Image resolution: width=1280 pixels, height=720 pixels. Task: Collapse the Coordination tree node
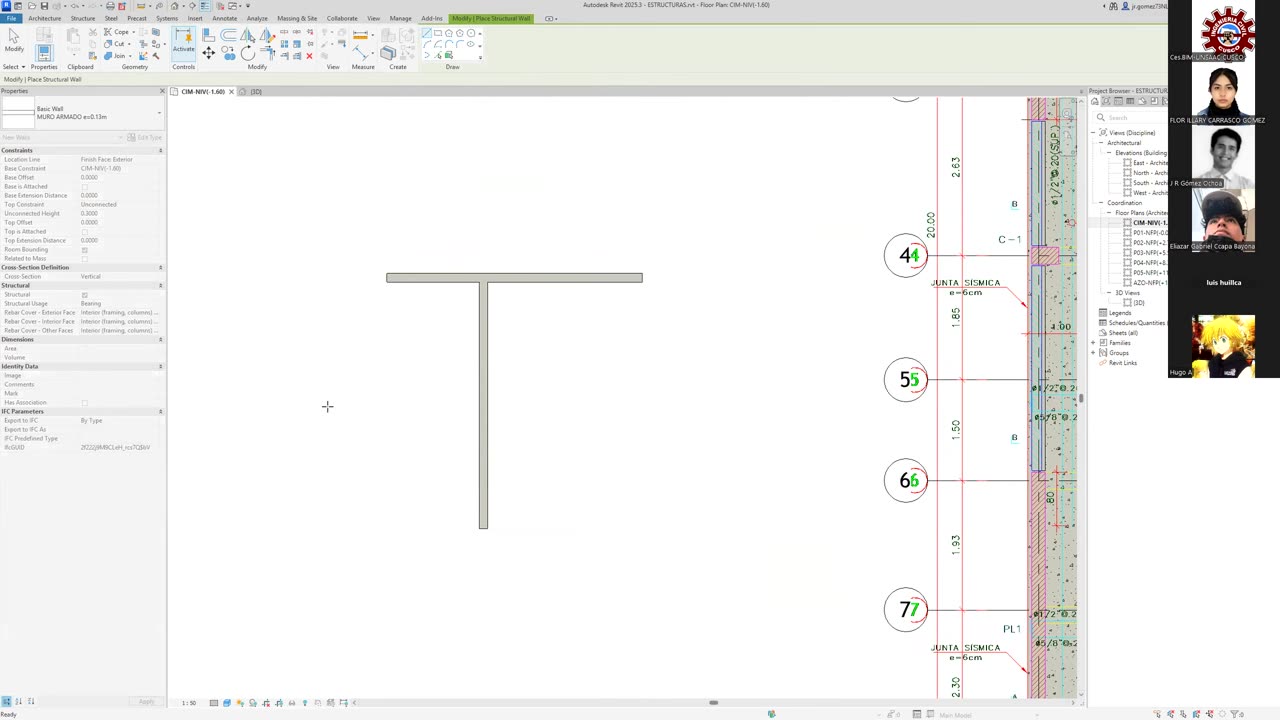point(1101,203)
